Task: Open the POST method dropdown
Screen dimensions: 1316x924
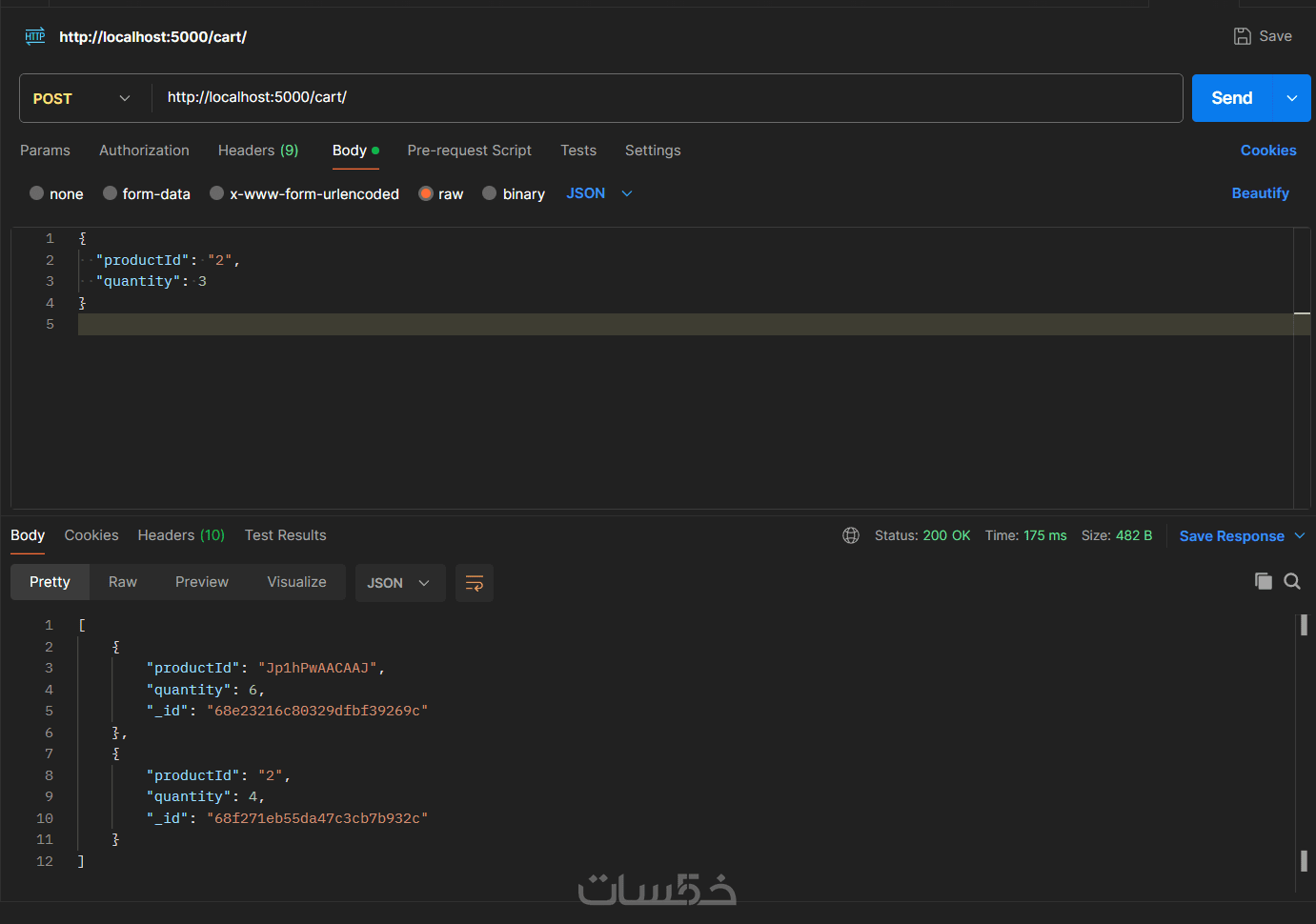Action: pyautogui.click(x=83, y=98)
